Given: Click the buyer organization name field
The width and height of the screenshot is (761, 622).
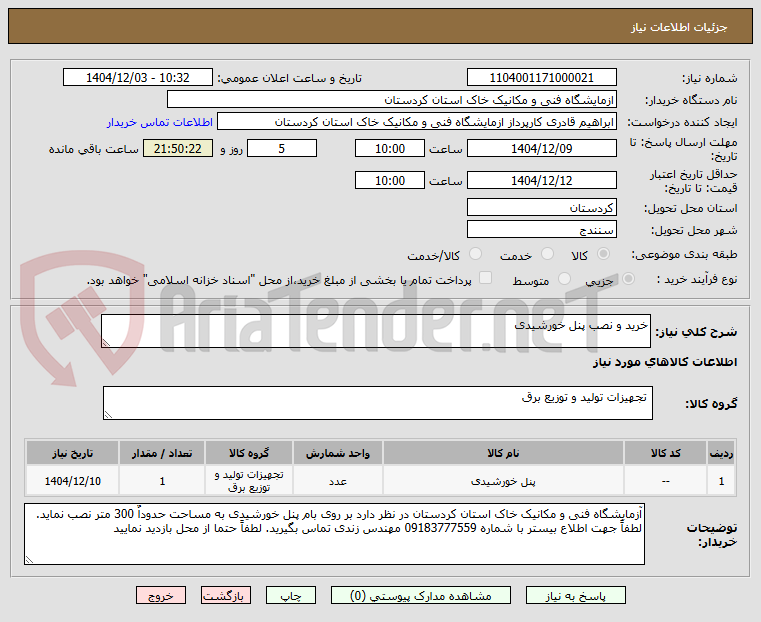Looking at the screenshot, I should (x=392, y=99).
